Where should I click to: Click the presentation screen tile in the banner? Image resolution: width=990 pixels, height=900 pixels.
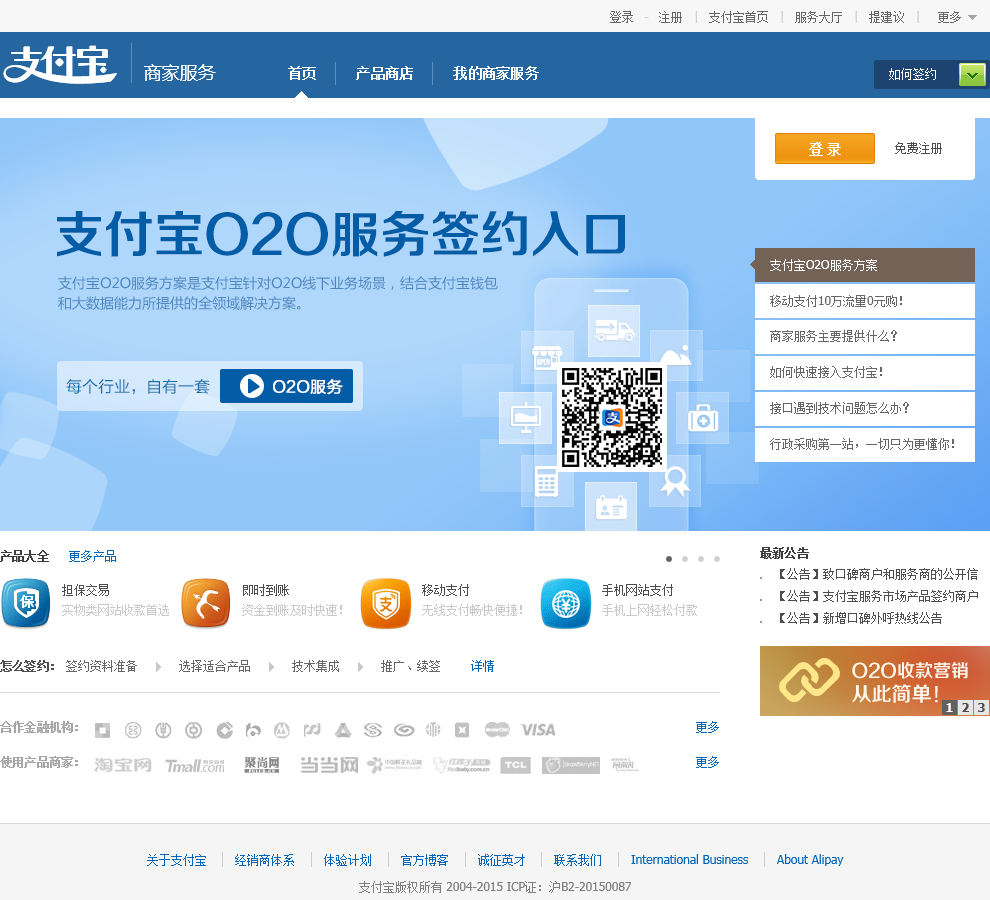526,417
